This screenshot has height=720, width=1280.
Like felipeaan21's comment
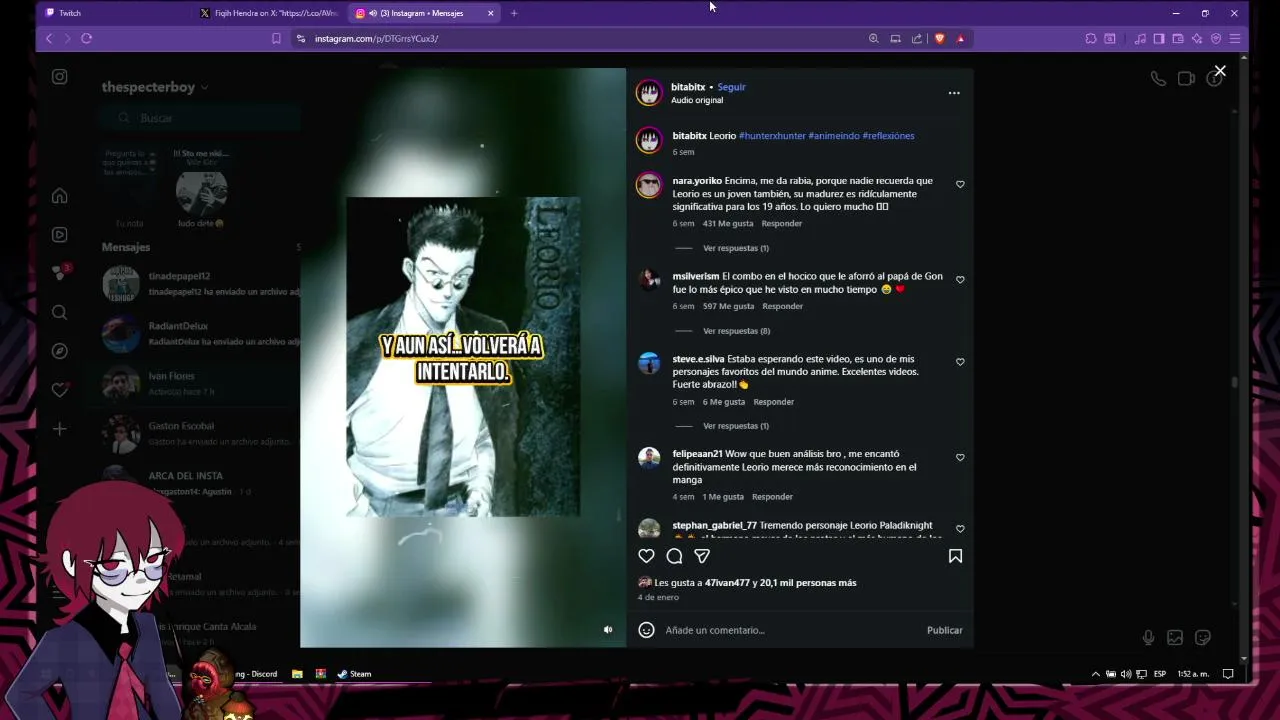960,457
